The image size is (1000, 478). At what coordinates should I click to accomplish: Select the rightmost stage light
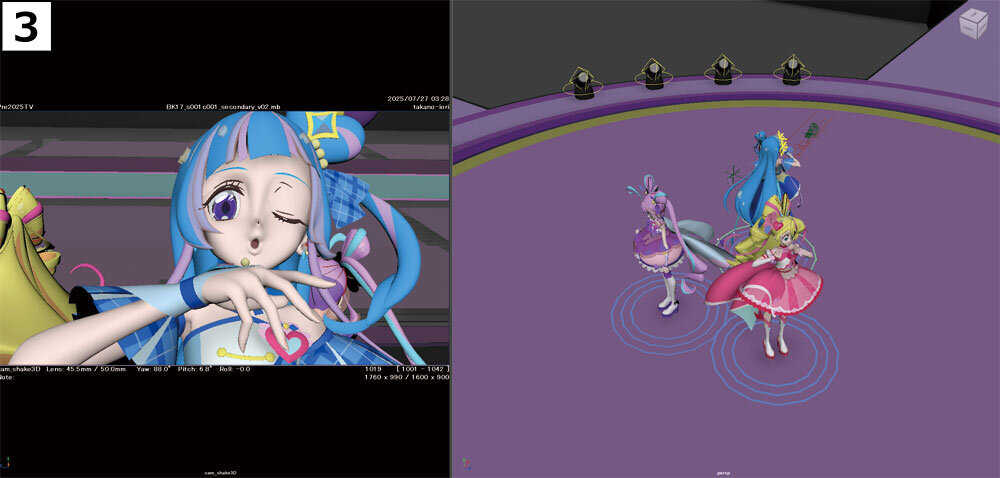click(x=792, y=70)
